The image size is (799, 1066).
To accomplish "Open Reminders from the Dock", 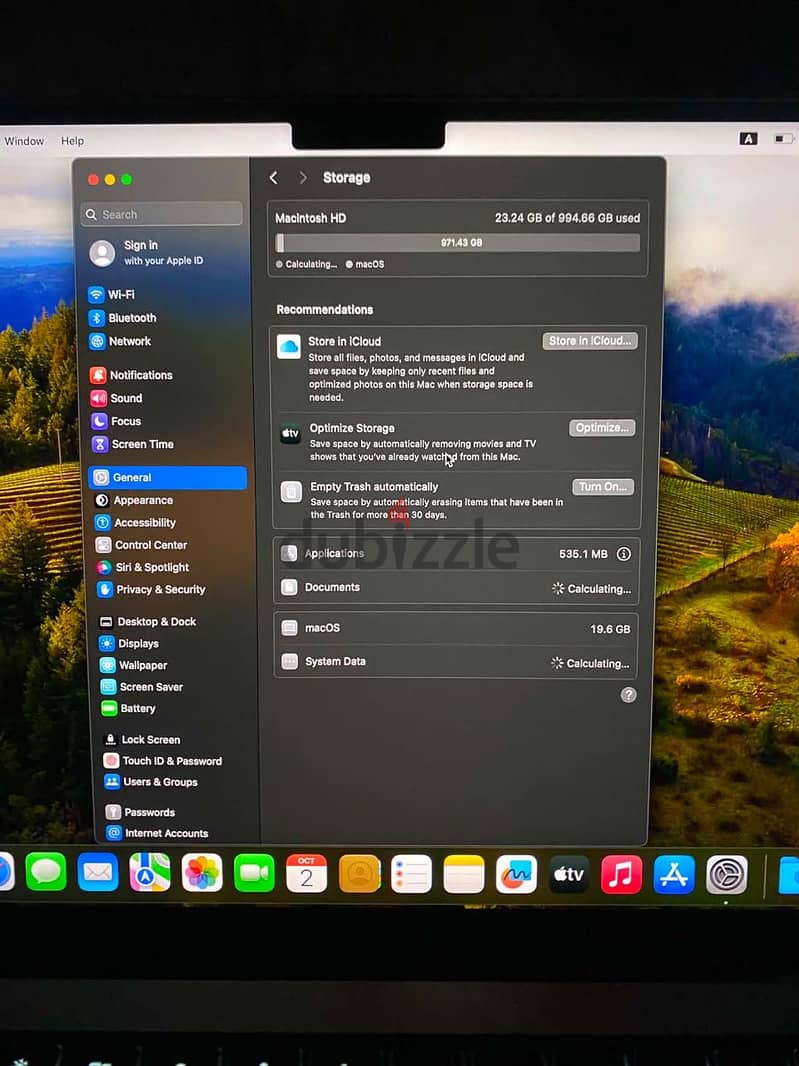I will coord(411,874).
